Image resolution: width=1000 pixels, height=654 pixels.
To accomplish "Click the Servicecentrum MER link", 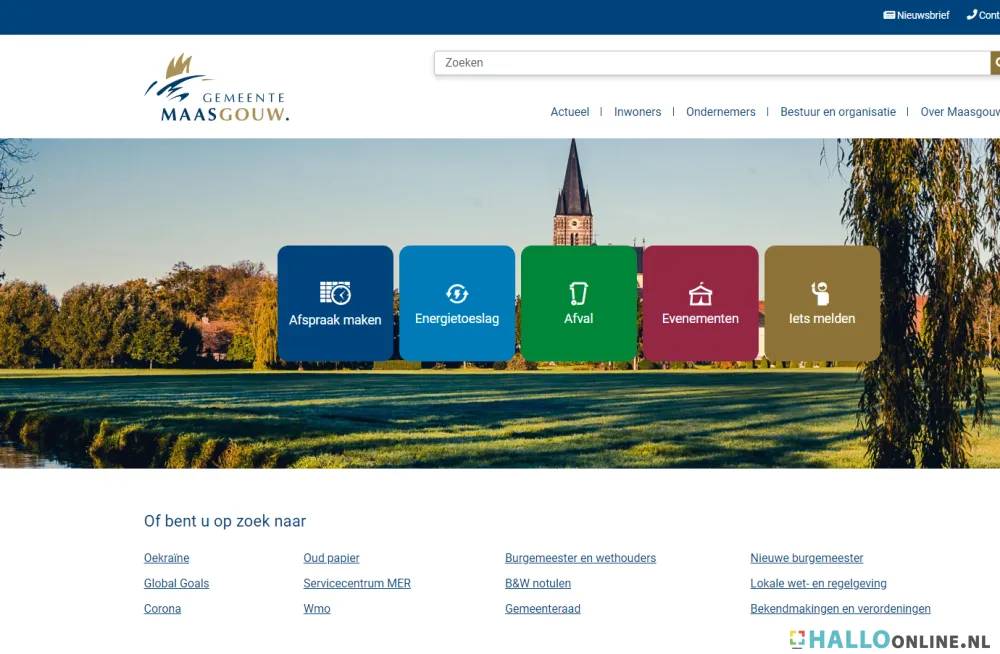I will click(x=357, y=583).
